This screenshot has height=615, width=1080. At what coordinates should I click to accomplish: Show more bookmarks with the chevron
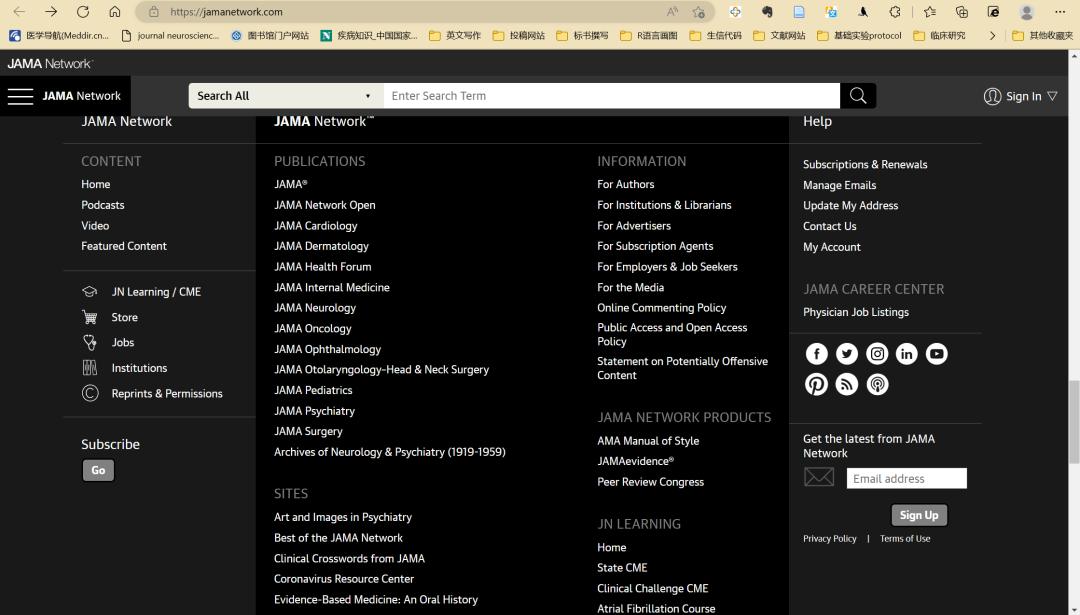click(992, 36)
